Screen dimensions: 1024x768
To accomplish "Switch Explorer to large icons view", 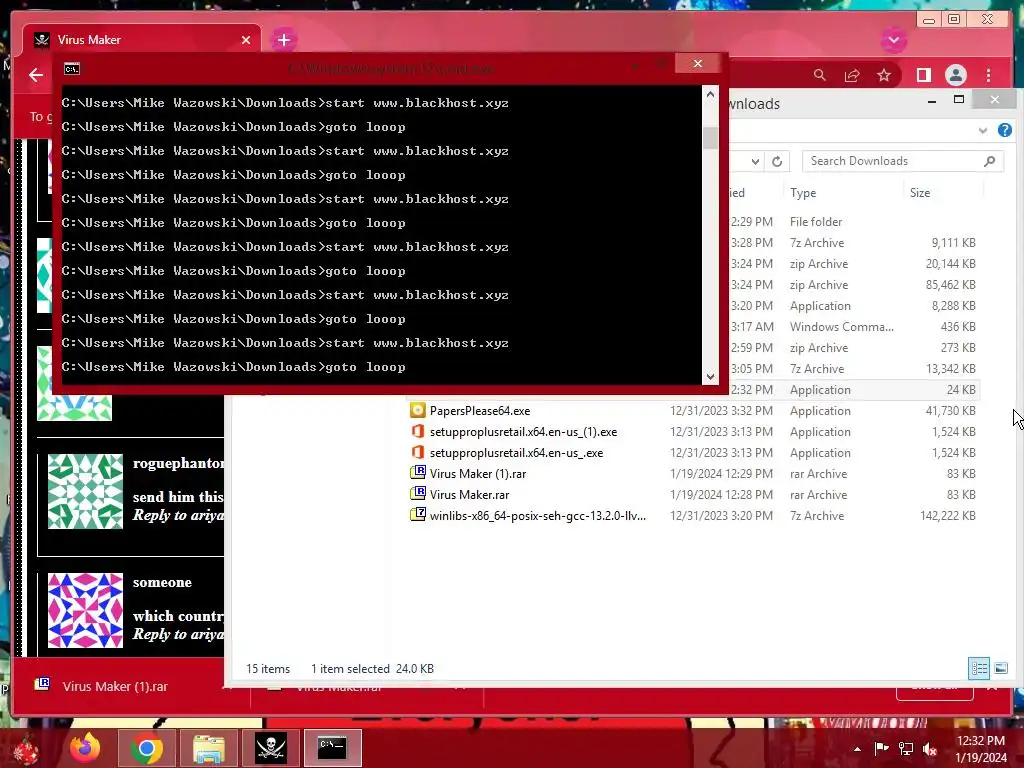I will (x=1000, y=668).
